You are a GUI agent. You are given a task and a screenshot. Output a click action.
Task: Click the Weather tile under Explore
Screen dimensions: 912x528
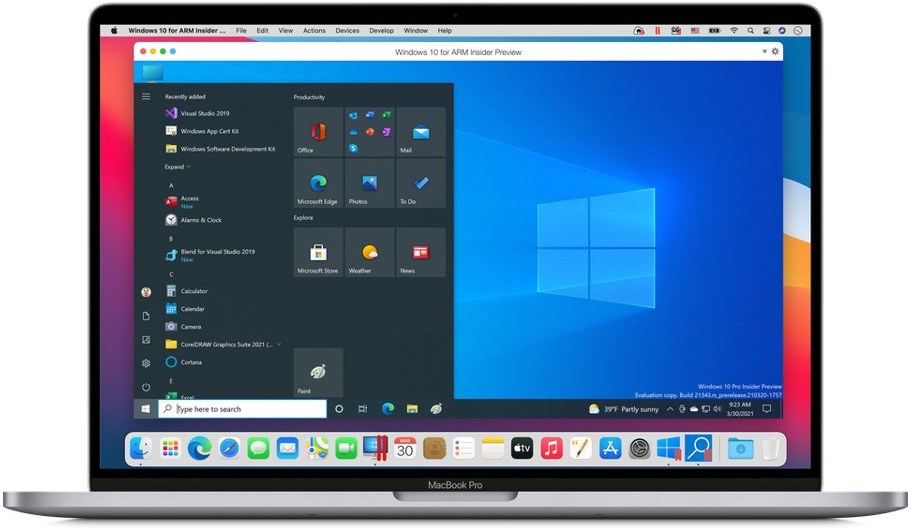369,253
